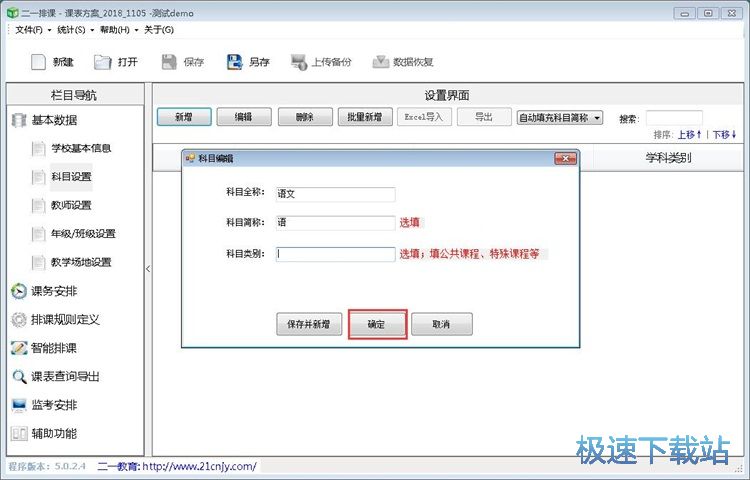The width and height of the screenshot is (750, 480).
Task: Open the 排课规则定义 section
Action: pos(66,319)
